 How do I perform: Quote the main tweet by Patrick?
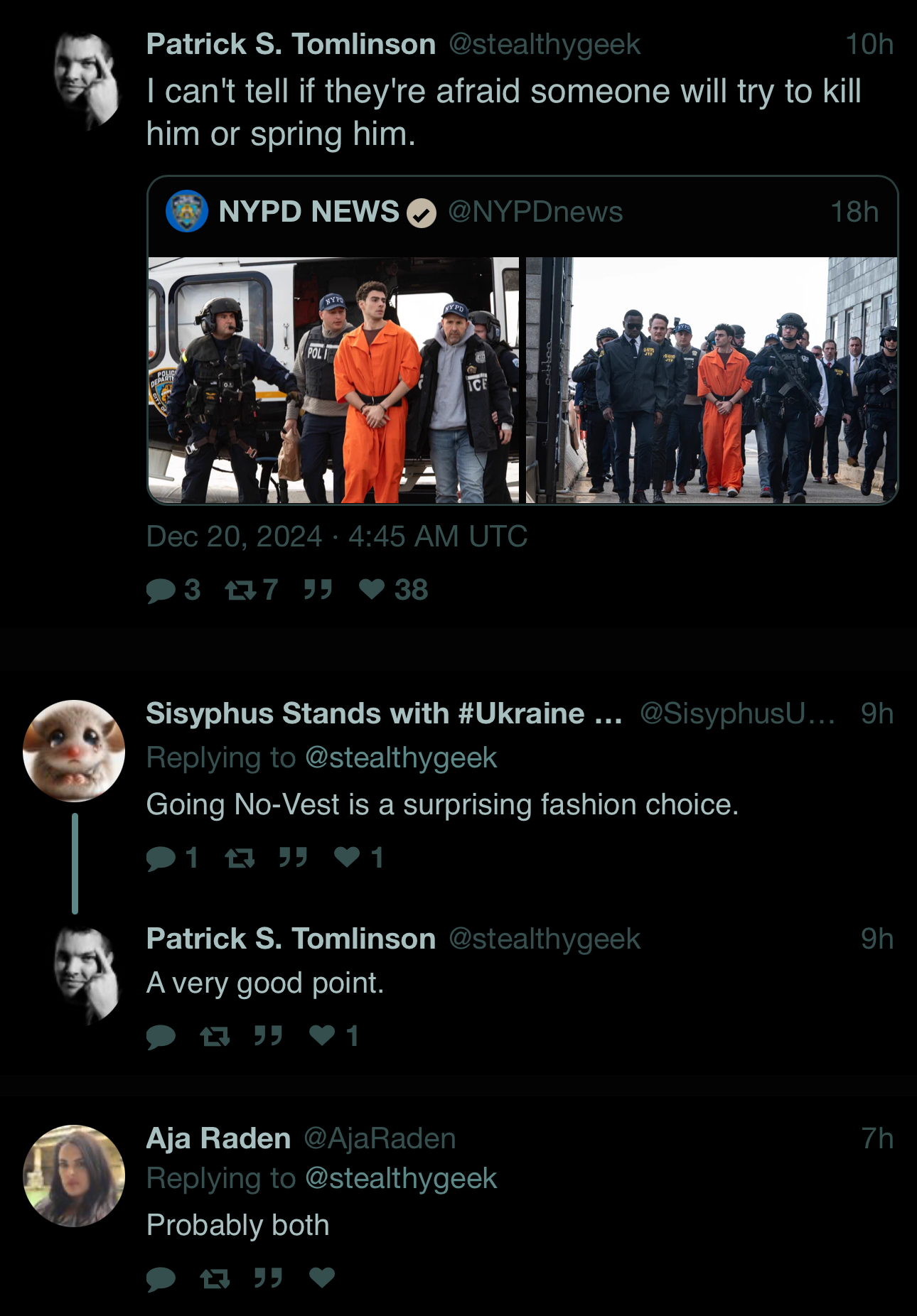318,589
